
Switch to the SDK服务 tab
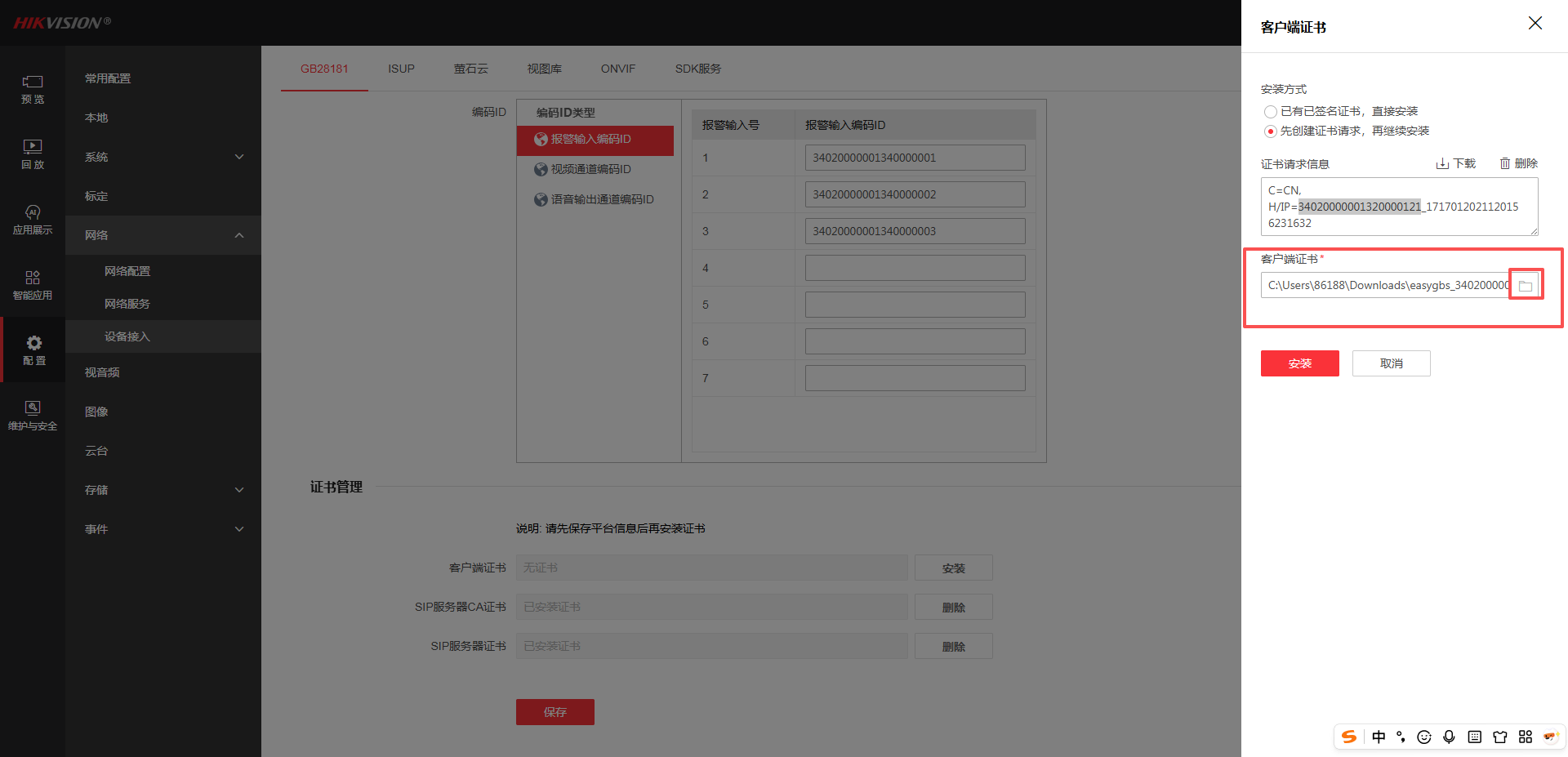point(698,69)
